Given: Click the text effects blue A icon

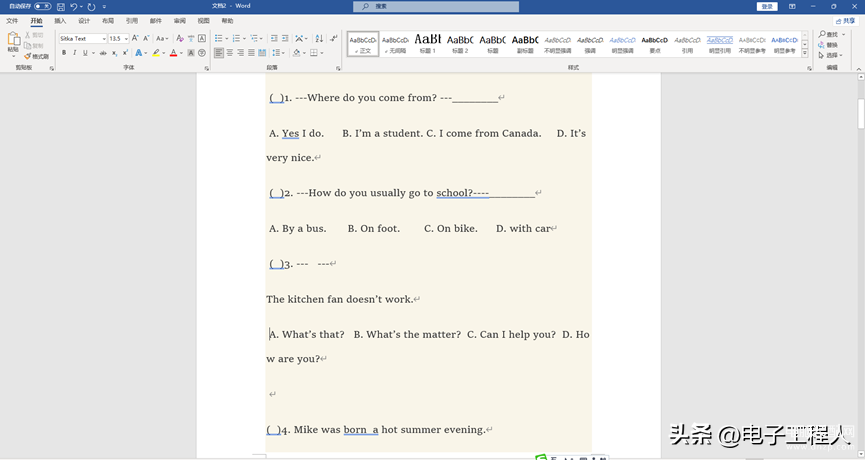Looking at the screenshot, I should pyautogui.click(x=138, y=53).
